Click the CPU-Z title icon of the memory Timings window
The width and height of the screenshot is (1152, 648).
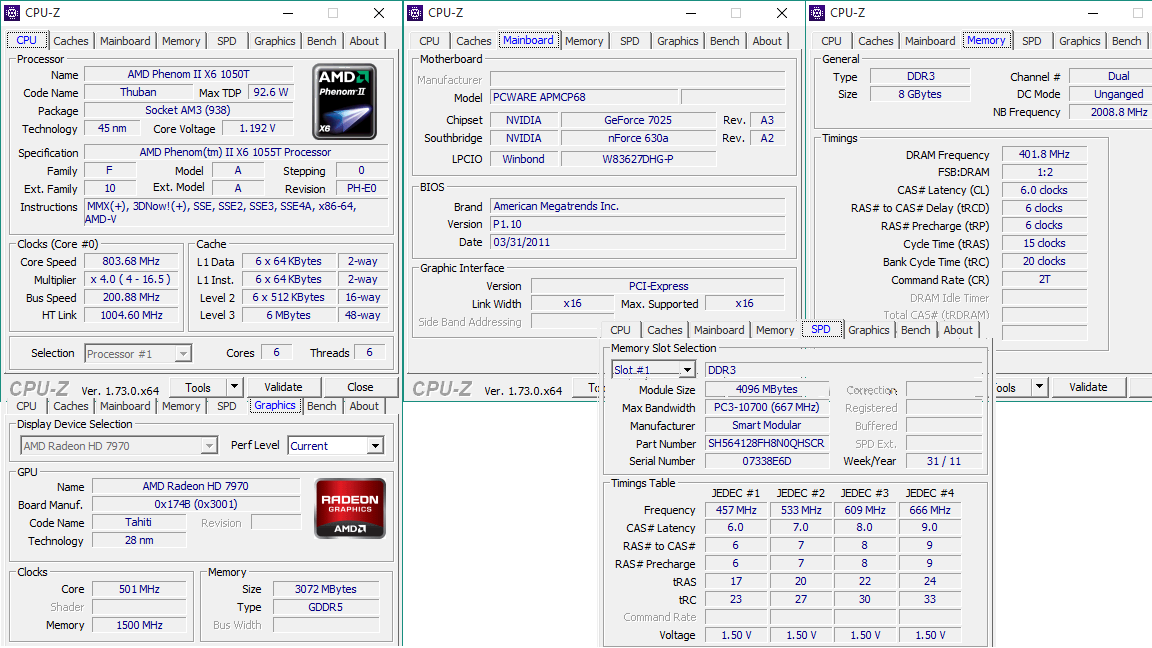click(816, 12)
